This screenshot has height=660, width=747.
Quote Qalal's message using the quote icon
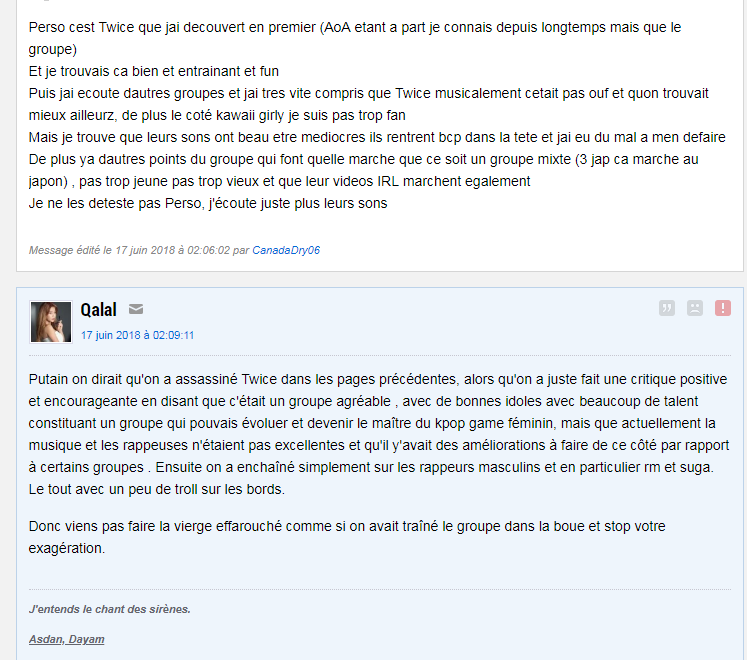(x=666, y=308)
